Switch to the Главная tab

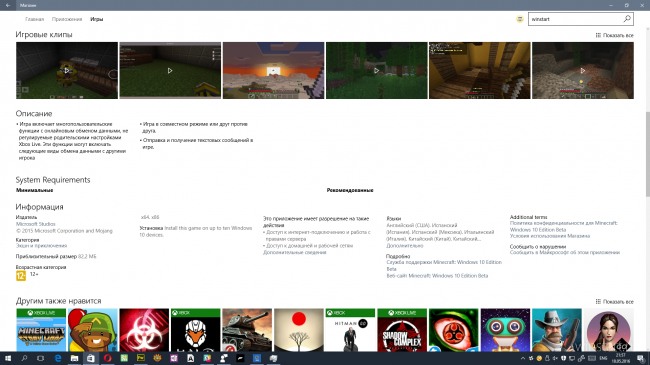pyautogui.click(x=34, y=19)
